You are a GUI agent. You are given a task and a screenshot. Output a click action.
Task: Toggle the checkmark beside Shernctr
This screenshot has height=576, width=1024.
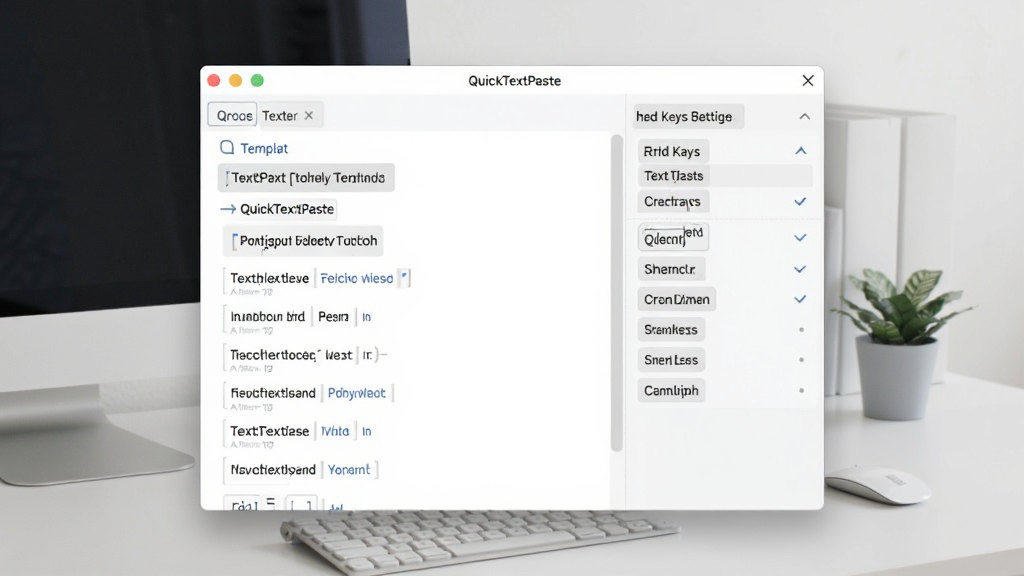(x=800, y=269)
